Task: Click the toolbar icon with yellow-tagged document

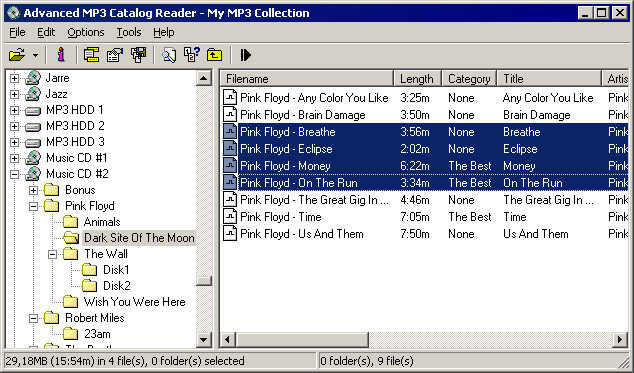Action: click(x=91, y=55)
